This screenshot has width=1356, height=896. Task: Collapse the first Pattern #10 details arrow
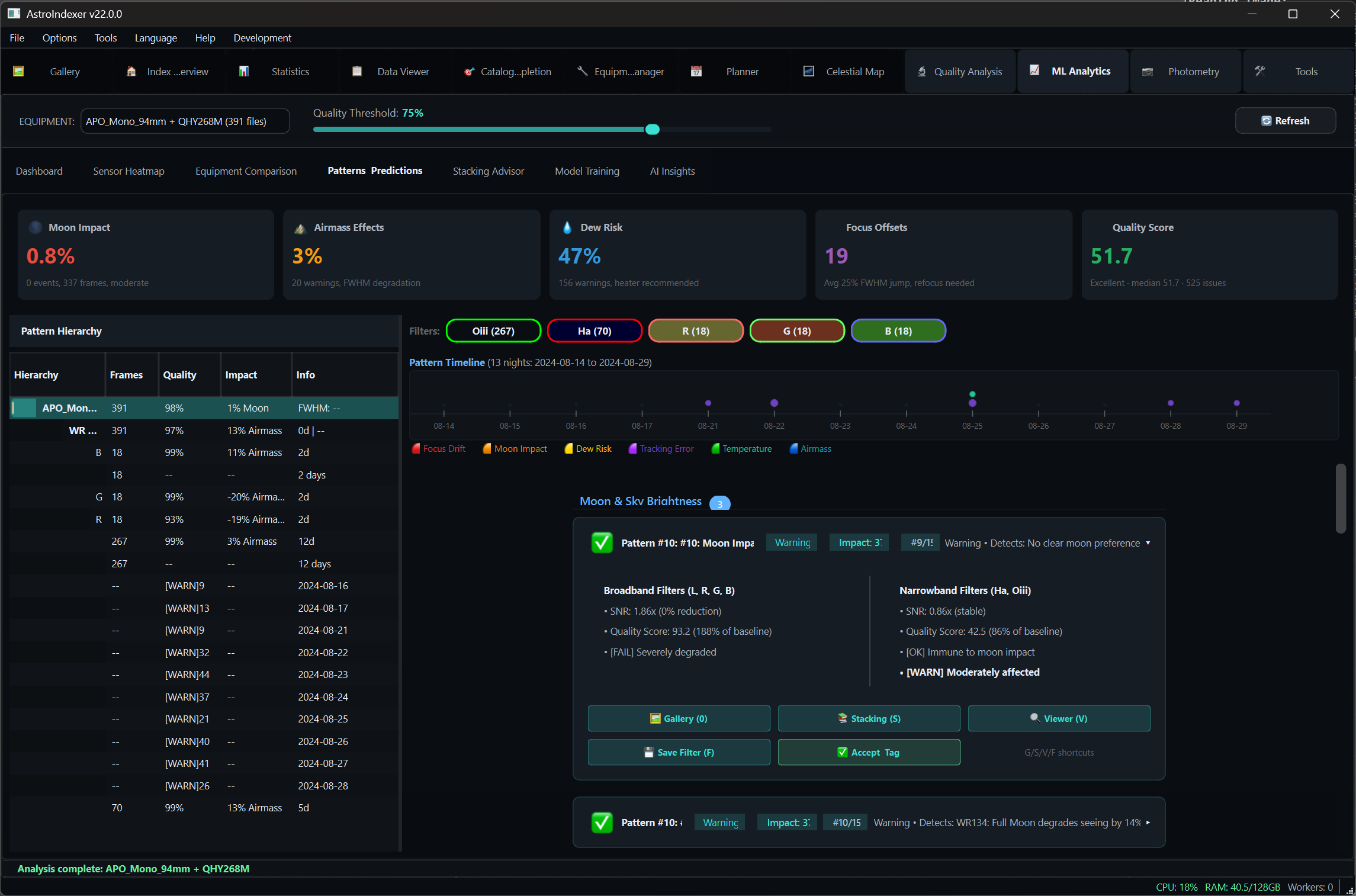1148,542
